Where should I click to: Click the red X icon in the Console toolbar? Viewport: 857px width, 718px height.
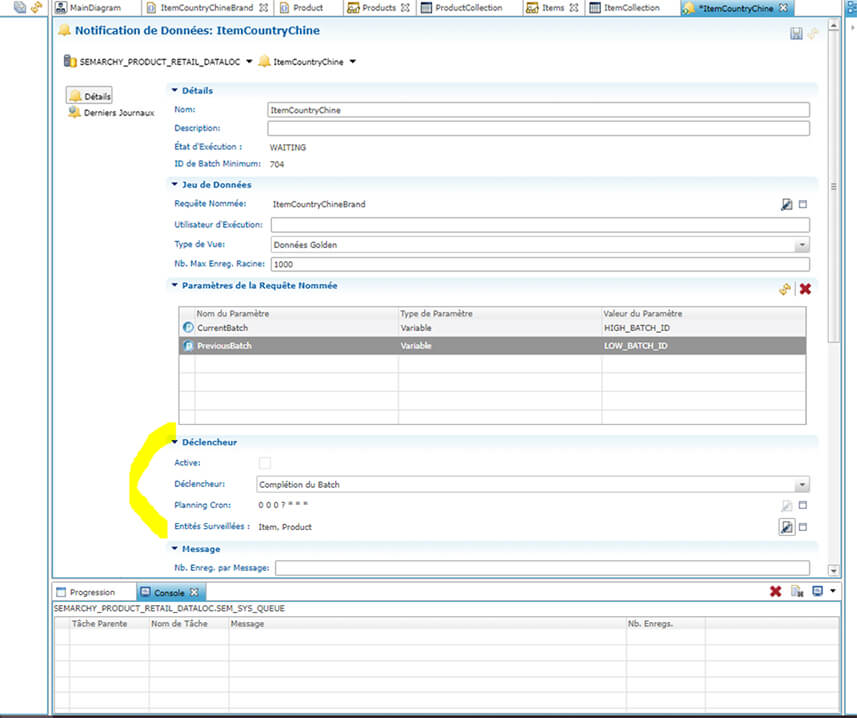[x=775, y=592]
